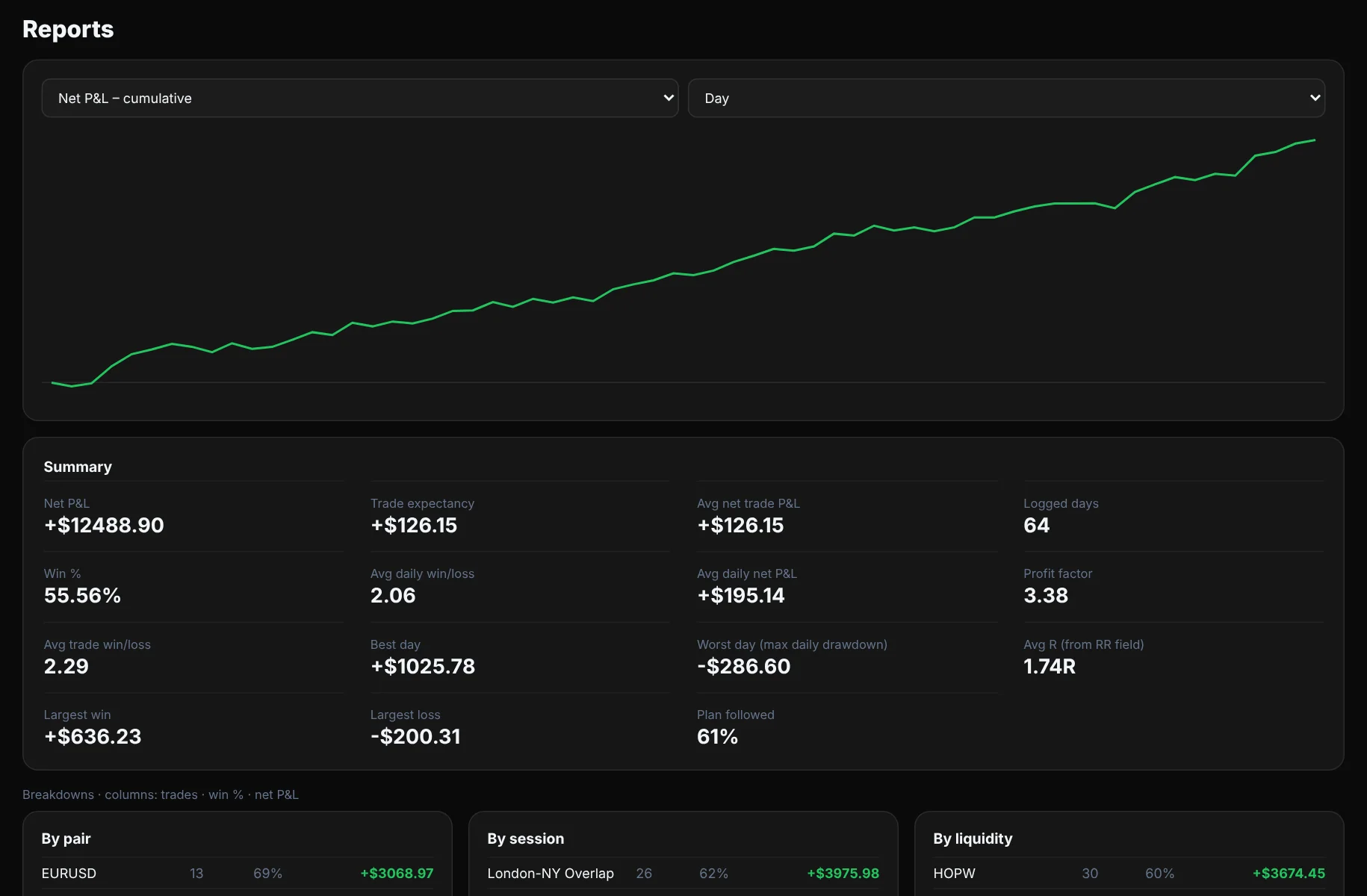
Task: Click the Avg net trade P&L label
Action: pos(748,503)
